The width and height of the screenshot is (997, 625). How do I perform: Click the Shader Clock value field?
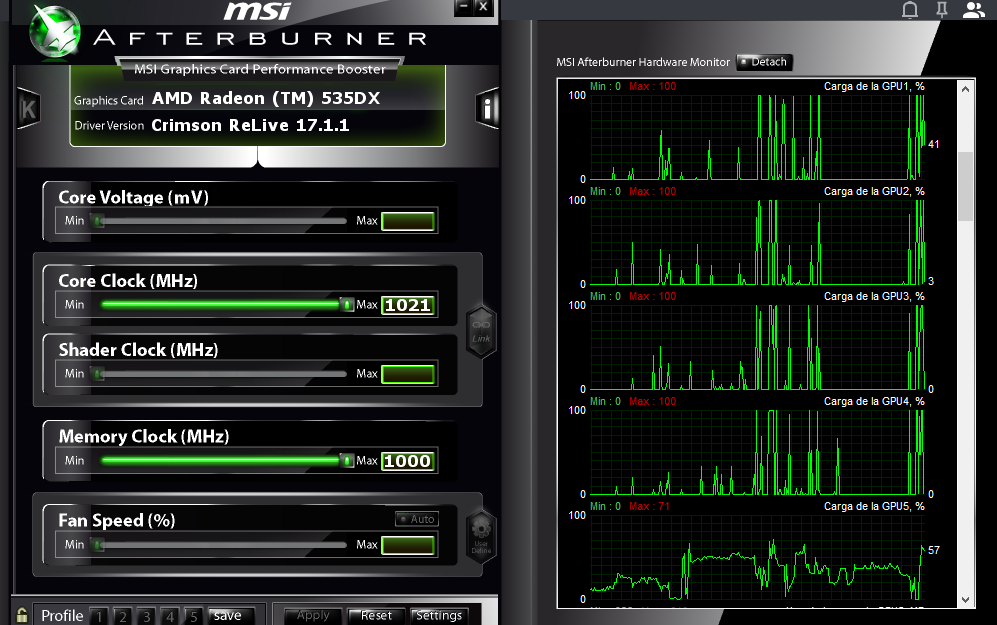(x=408, y=374)
